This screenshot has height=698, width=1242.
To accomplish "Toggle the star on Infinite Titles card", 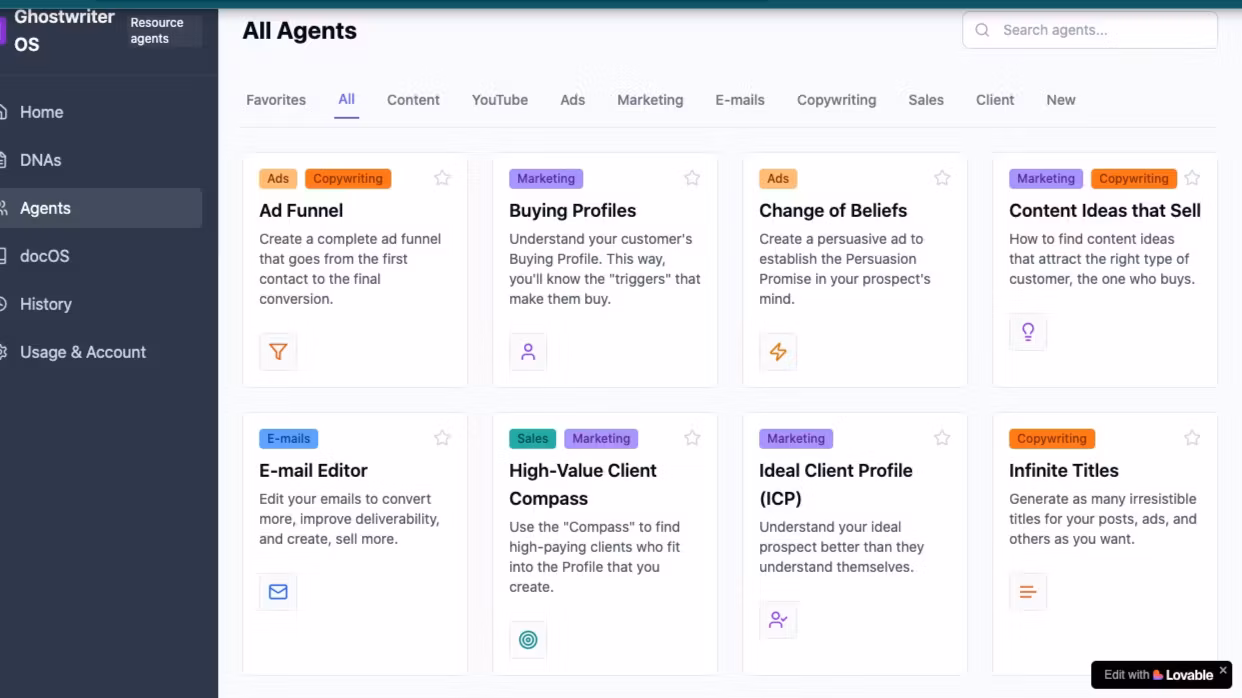I will pyautogui.click(x=1192, y=438).
